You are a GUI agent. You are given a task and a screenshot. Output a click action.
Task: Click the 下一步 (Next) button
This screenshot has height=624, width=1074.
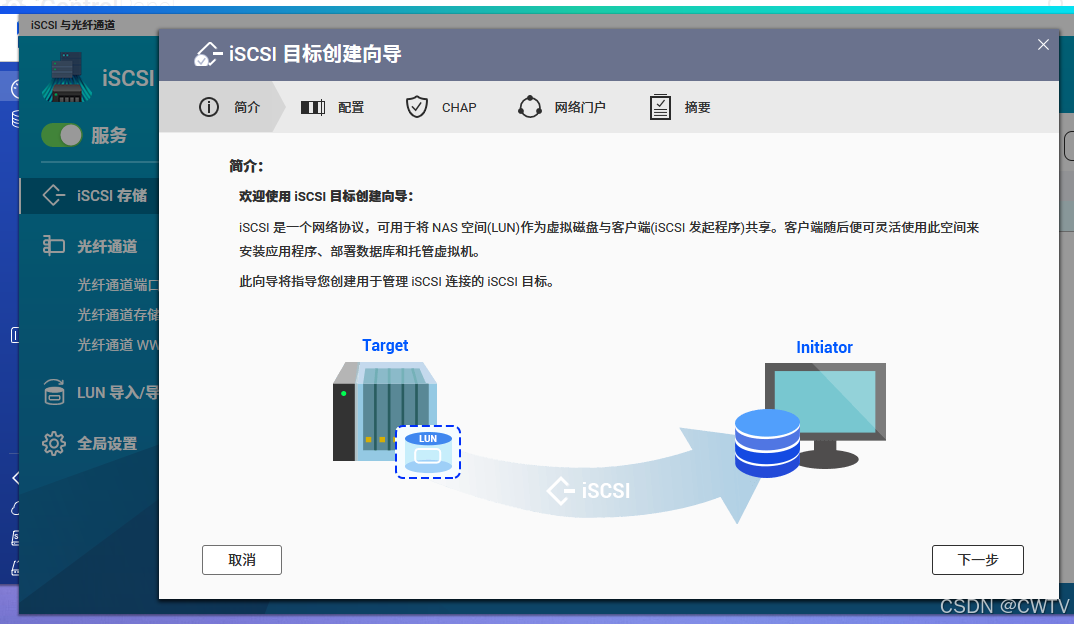coord(977,560)
